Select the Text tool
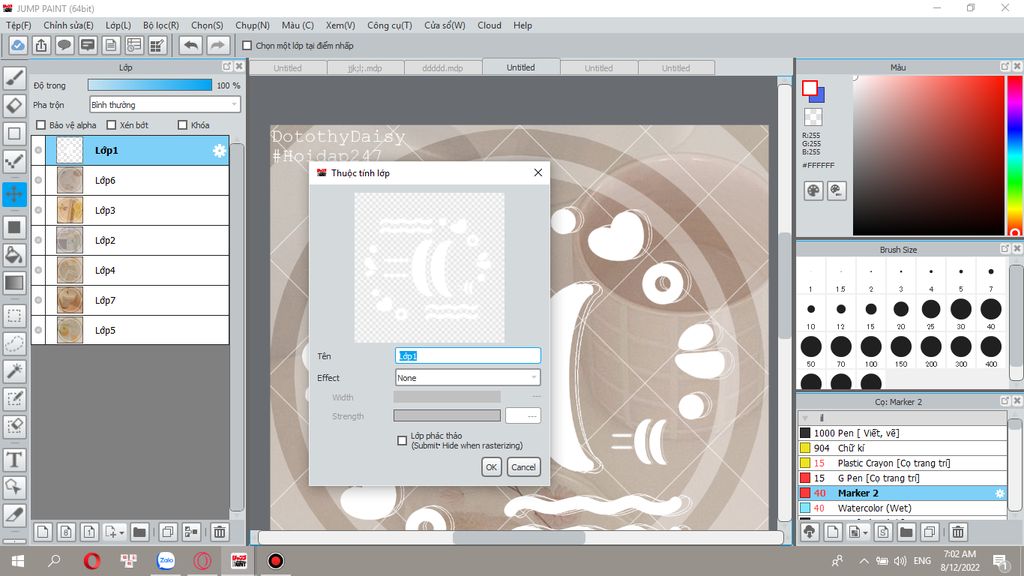Viewport: 1024px width, 576px height. click(x=14, y=460)
